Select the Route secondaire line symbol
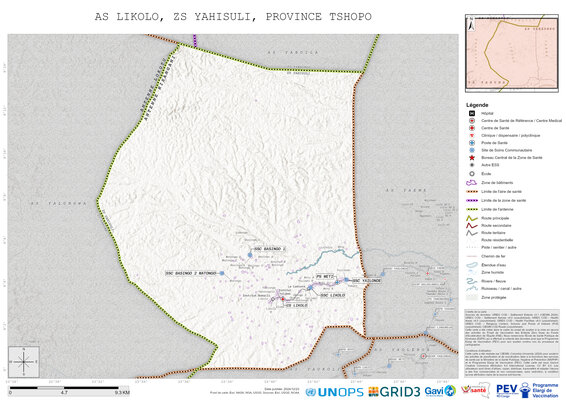 point(472,225)
